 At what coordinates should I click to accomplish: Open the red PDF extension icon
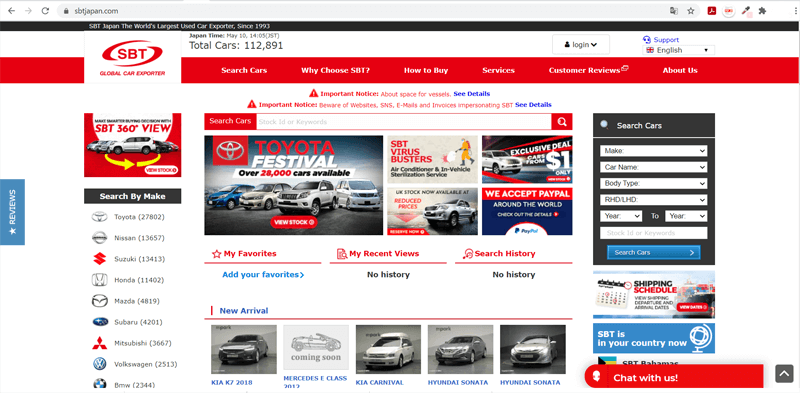[712, 11]
